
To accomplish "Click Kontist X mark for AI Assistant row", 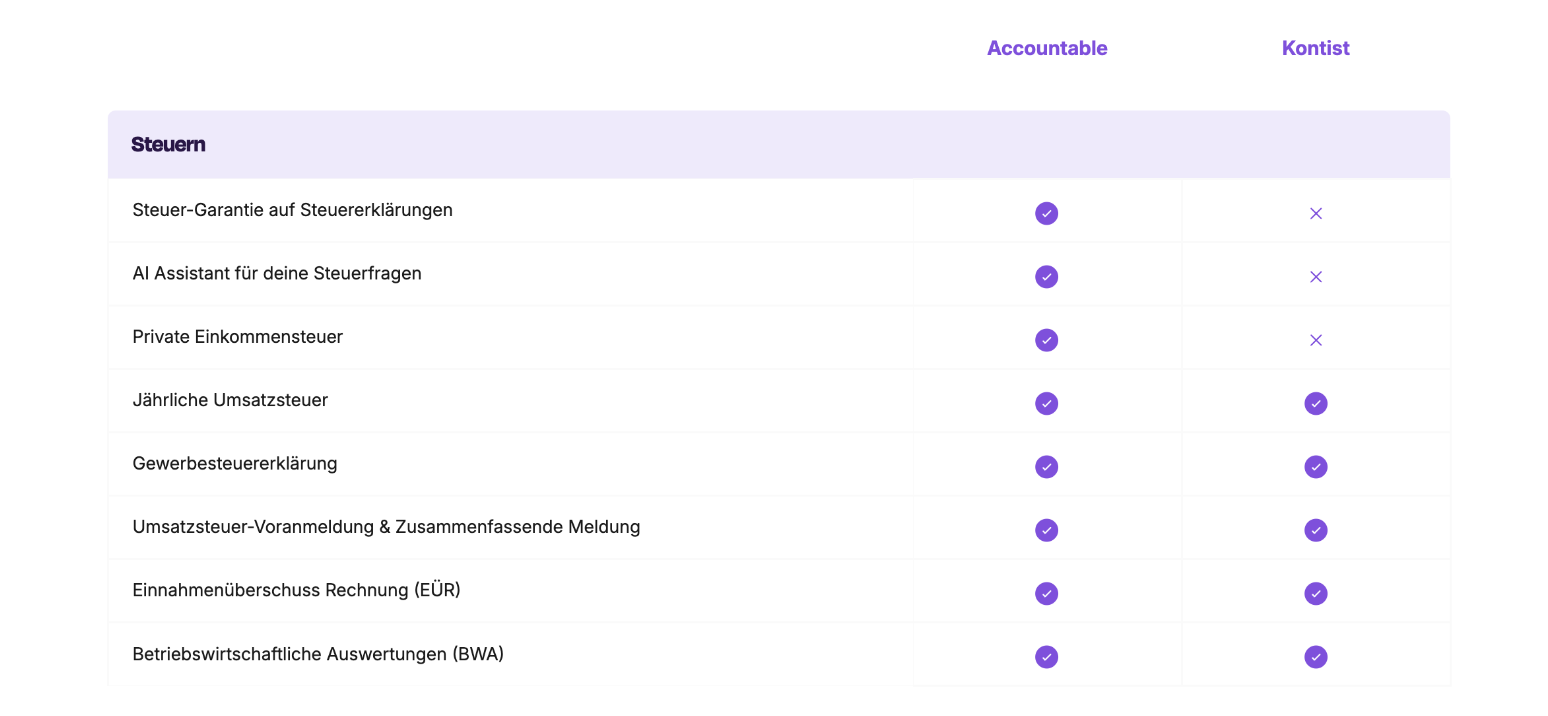I will click(1315, 277).
